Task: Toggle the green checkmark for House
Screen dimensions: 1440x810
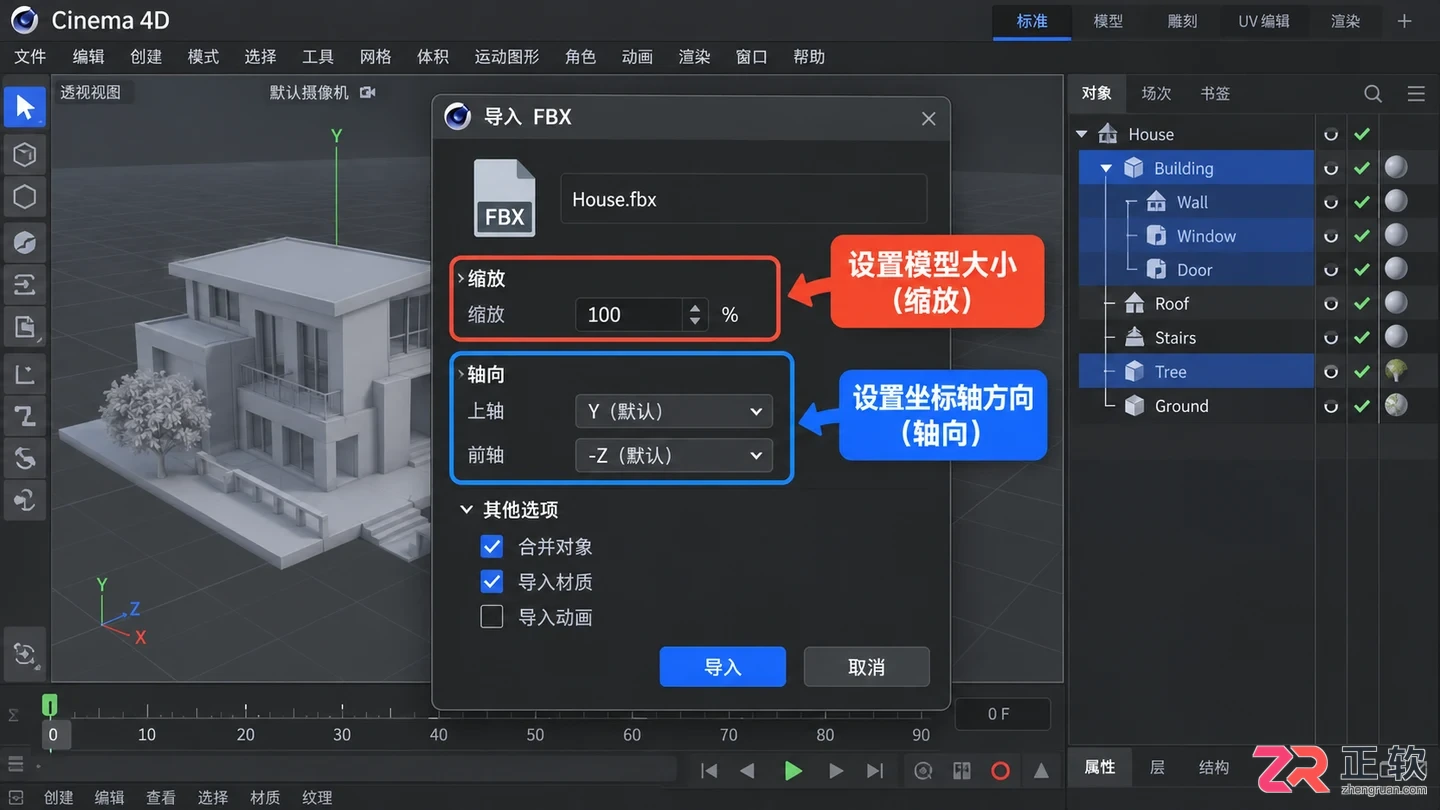Action: coord(1361,134)
